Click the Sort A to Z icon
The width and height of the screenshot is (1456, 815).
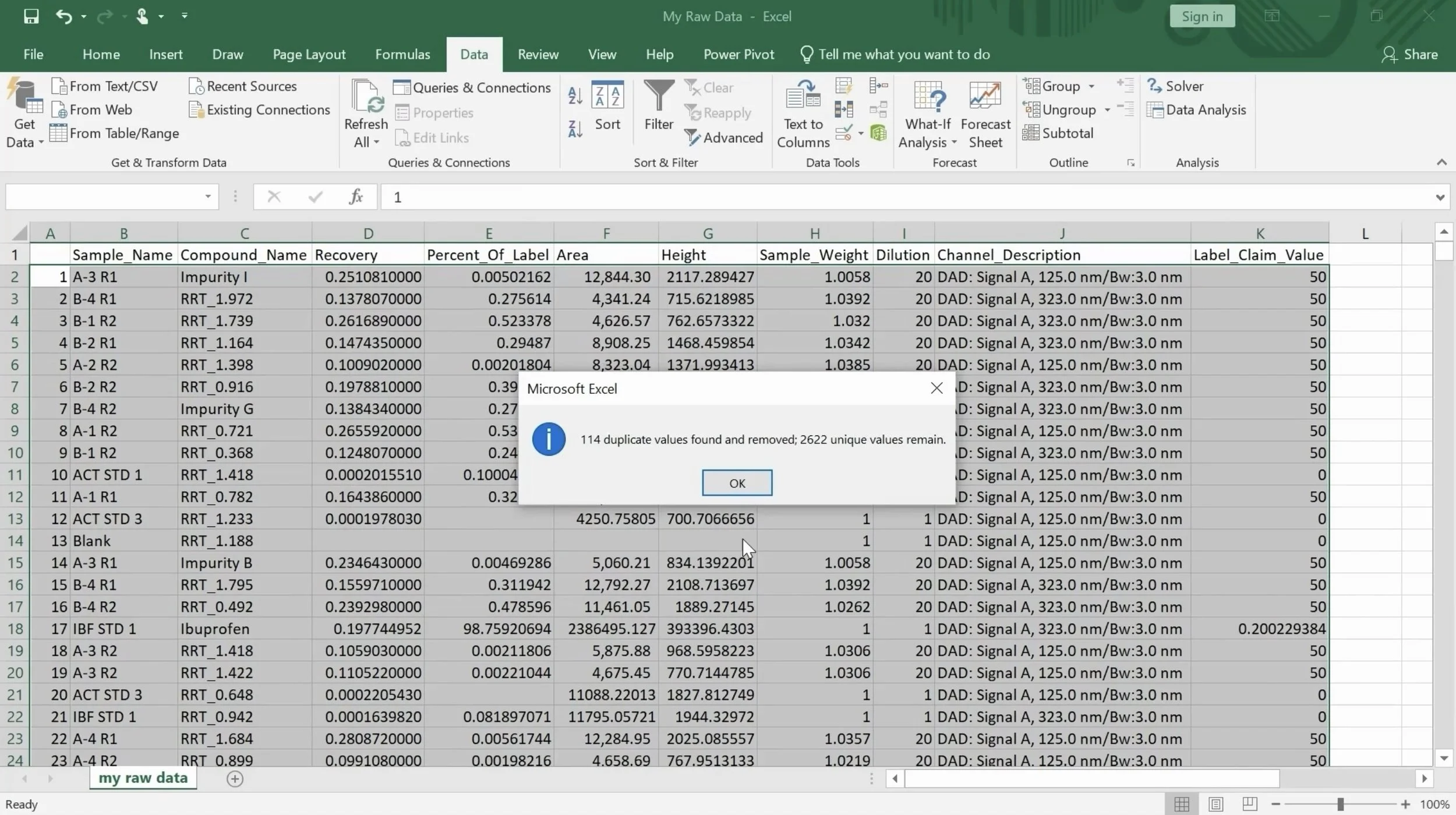[x=575, y=96]
